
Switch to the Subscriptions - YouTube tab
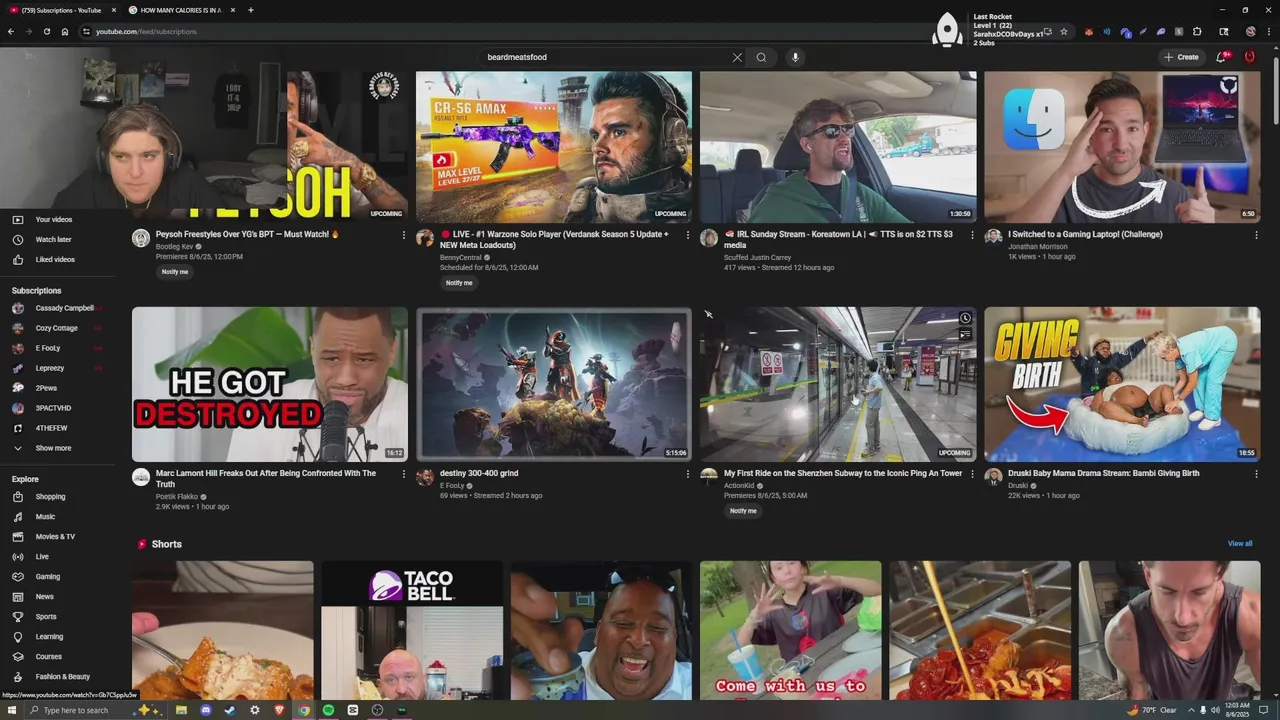point(60,10)
